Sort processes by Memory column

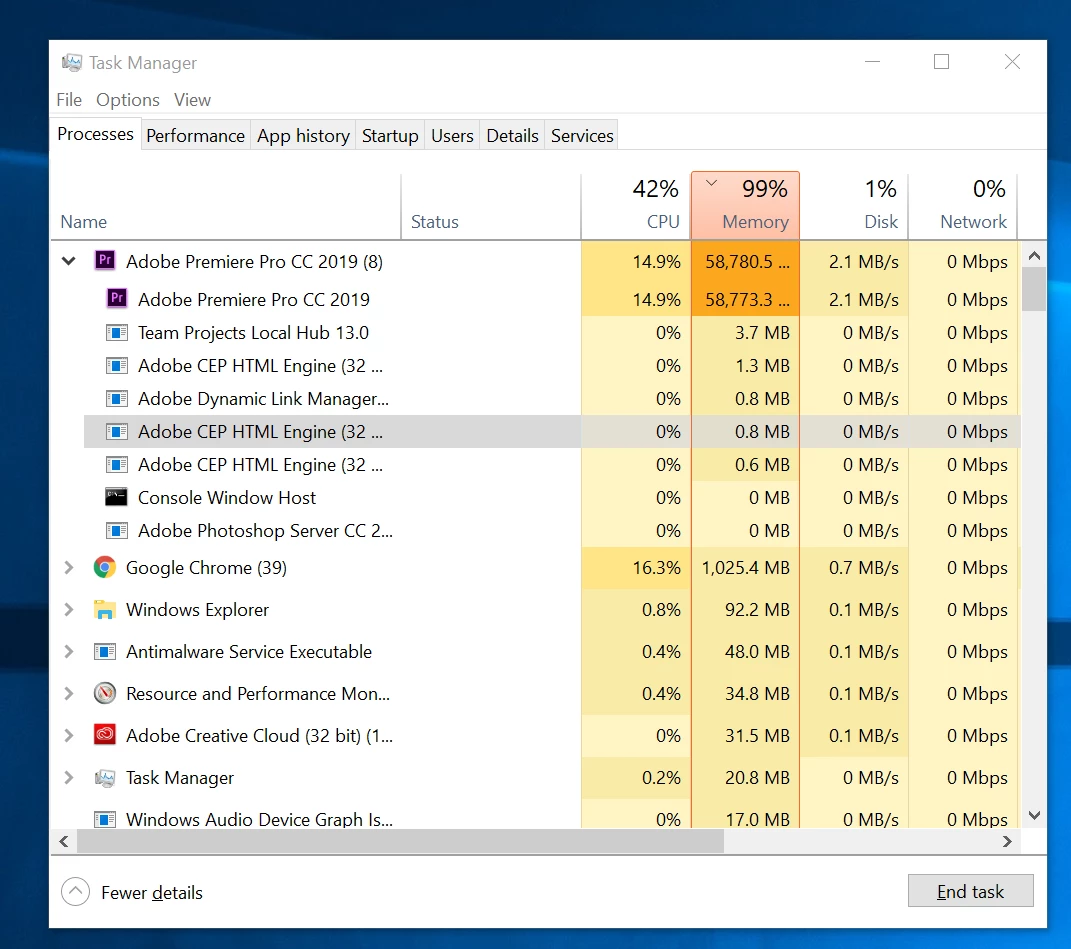pyautogui.click(x=745, y=206)
